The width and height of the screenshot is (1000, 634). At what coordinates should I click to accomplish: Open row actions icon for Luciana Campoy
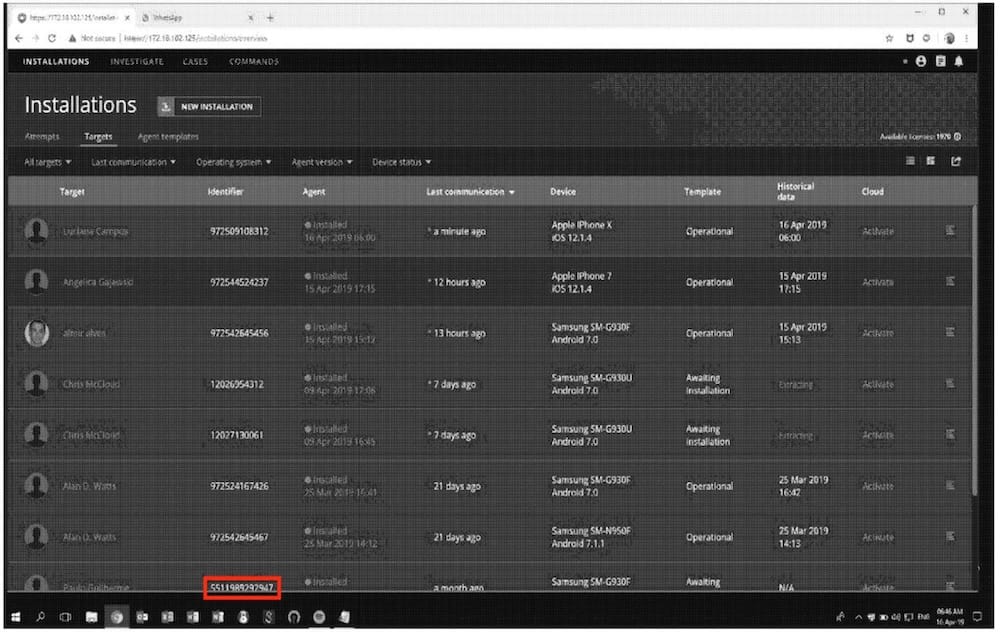coord(951,231)
